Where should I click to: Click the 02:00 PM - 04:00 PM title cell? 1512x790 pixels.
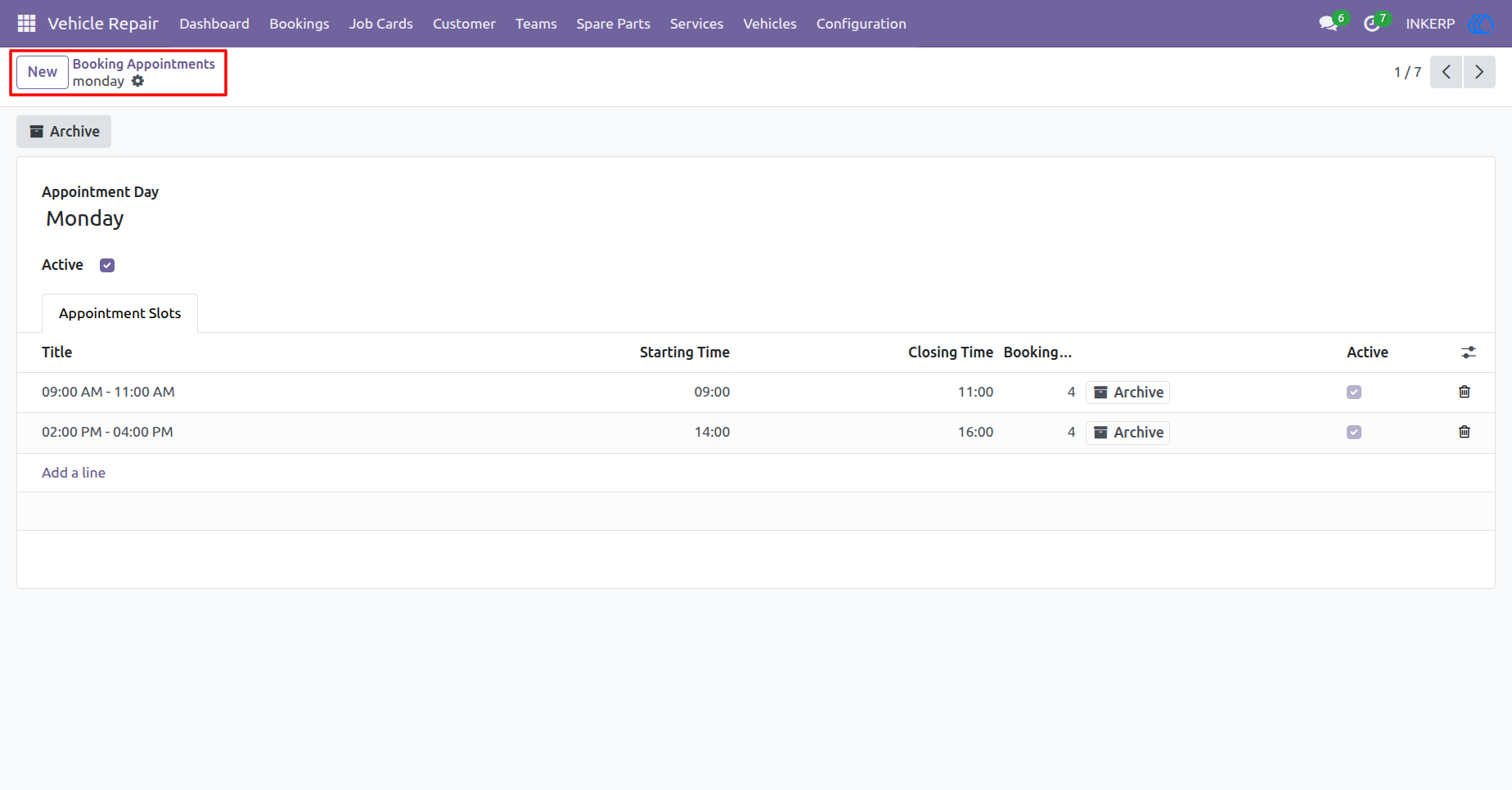pos(107,433)
